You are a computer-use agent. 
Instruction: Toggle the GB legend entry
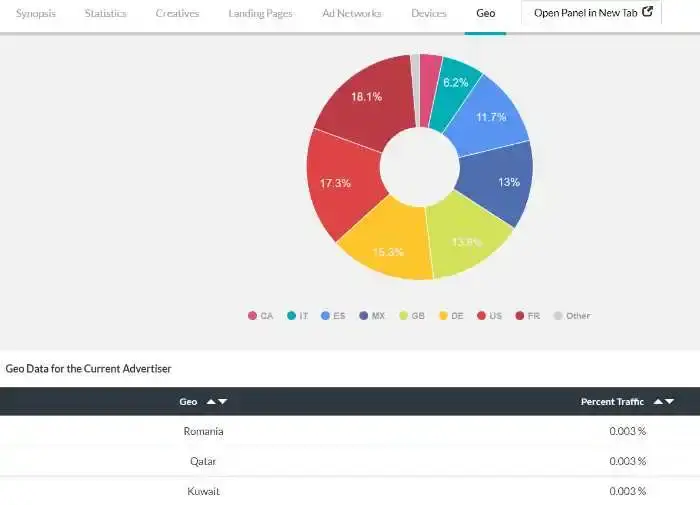point(411,316)
